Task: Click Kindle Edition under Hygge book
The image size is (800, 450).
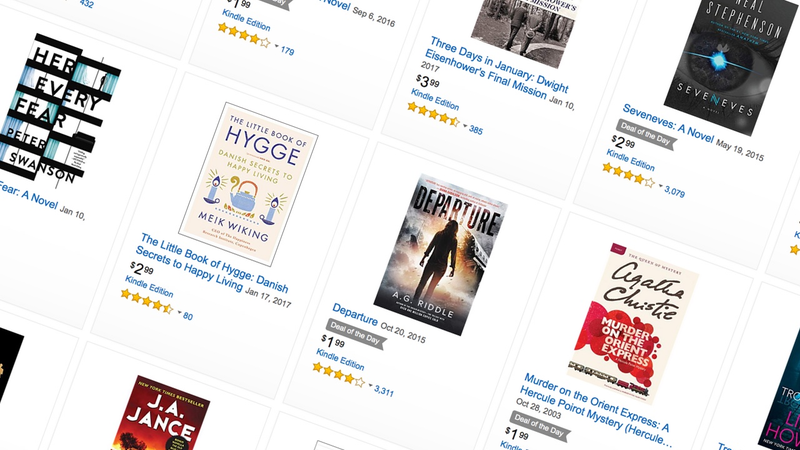Action: click(149, 286)
